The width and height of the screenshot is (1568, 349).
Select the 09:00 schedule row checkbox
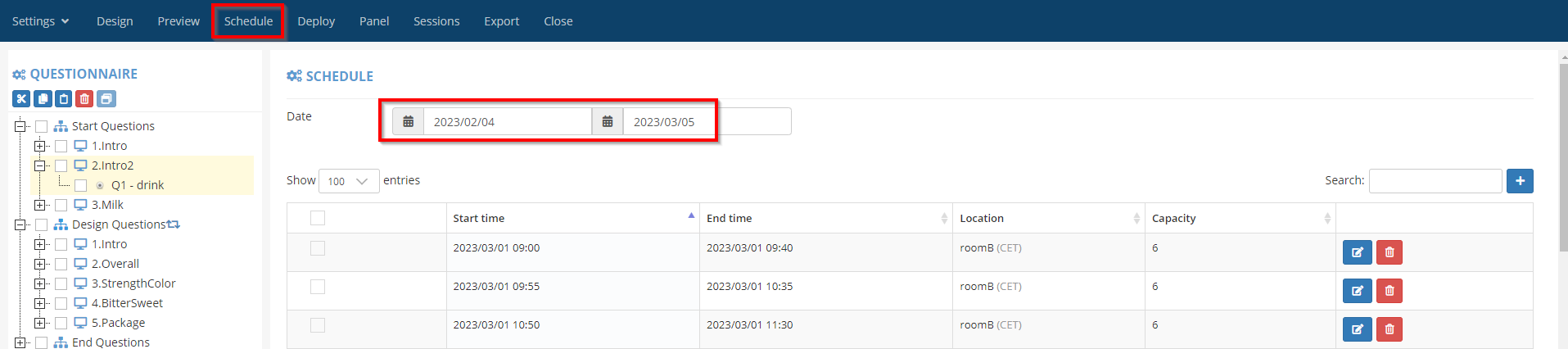coord(318,248)
